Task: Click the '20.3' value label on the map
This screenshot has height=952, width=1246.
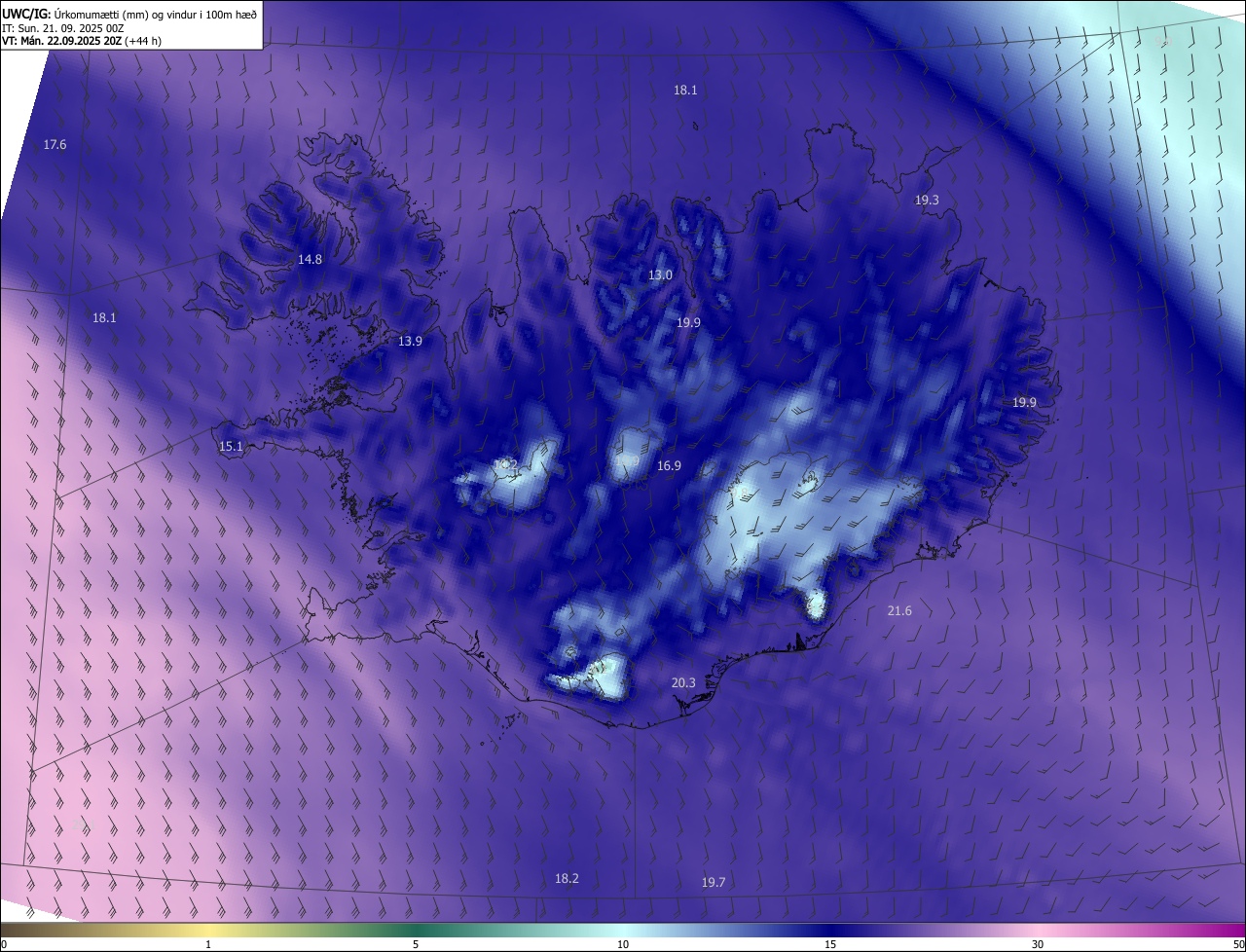Action: click(683, 683)
